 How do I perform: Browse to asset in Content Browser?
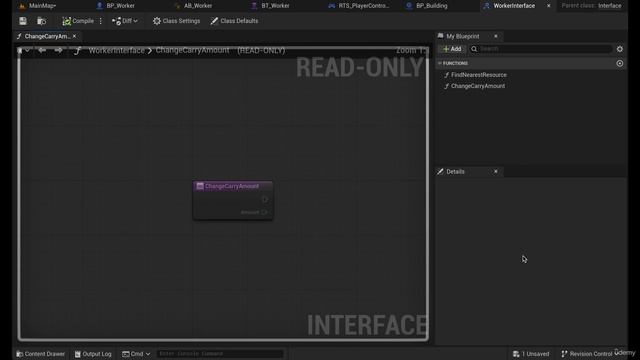click(41, 21)
